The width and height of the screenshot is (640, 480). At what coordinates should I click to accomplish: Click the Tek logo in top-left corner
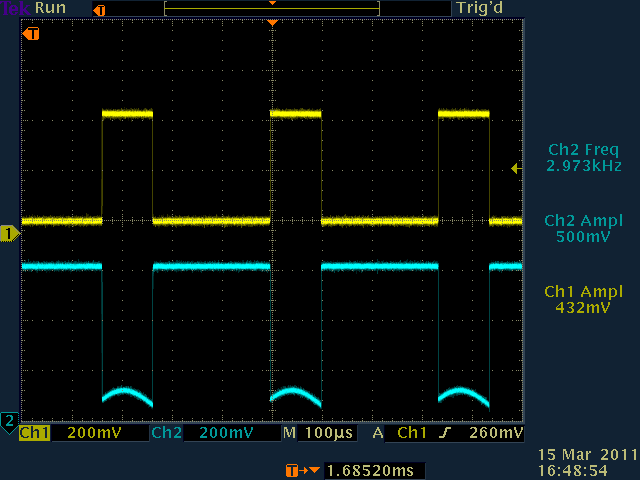point(14,8)
